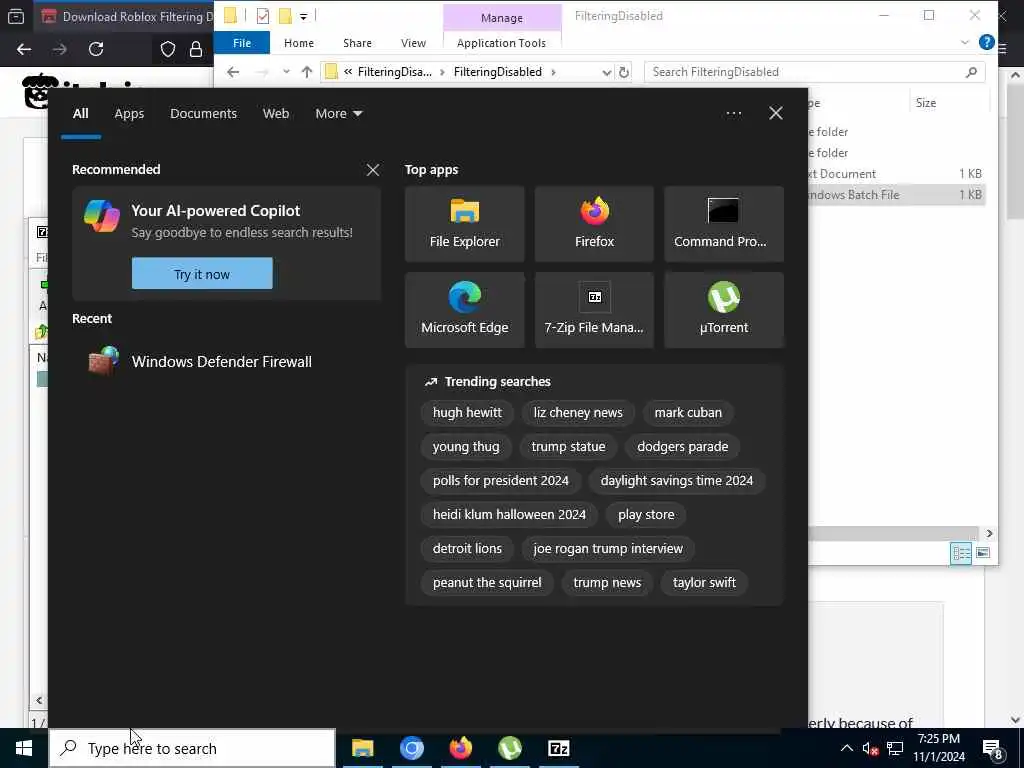Image resolution: width=1024 pixels, height=768 pixels.
Task: Open 7-Zip from the taskbar
Action: (x=558, y=748)
